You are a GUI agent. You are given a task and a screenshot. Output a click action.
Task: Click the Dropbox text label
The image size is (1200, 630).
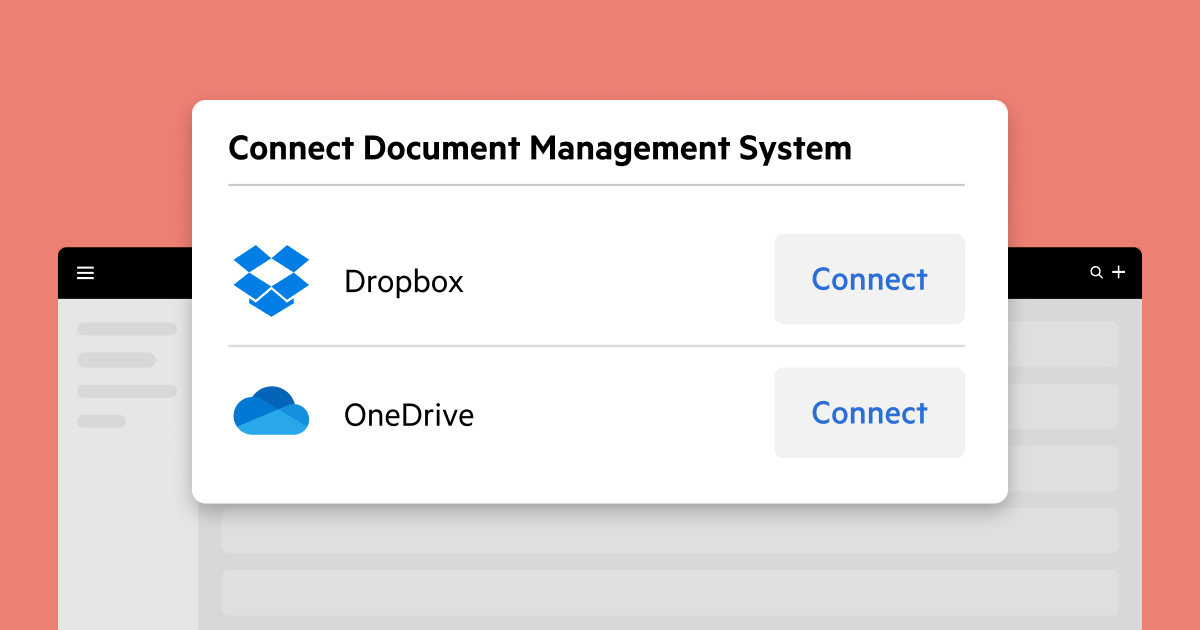(x=404, y=282)
